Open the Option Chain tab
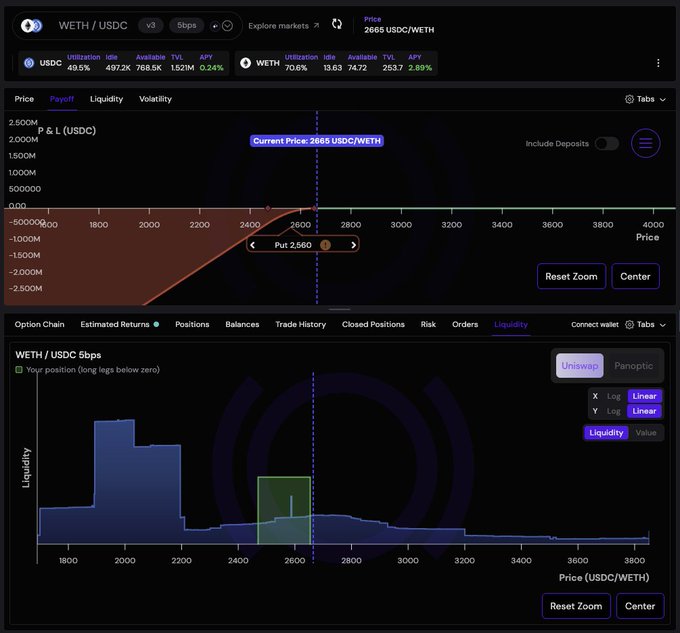This screenshot has height=633, width=680. tap(39, 324)
